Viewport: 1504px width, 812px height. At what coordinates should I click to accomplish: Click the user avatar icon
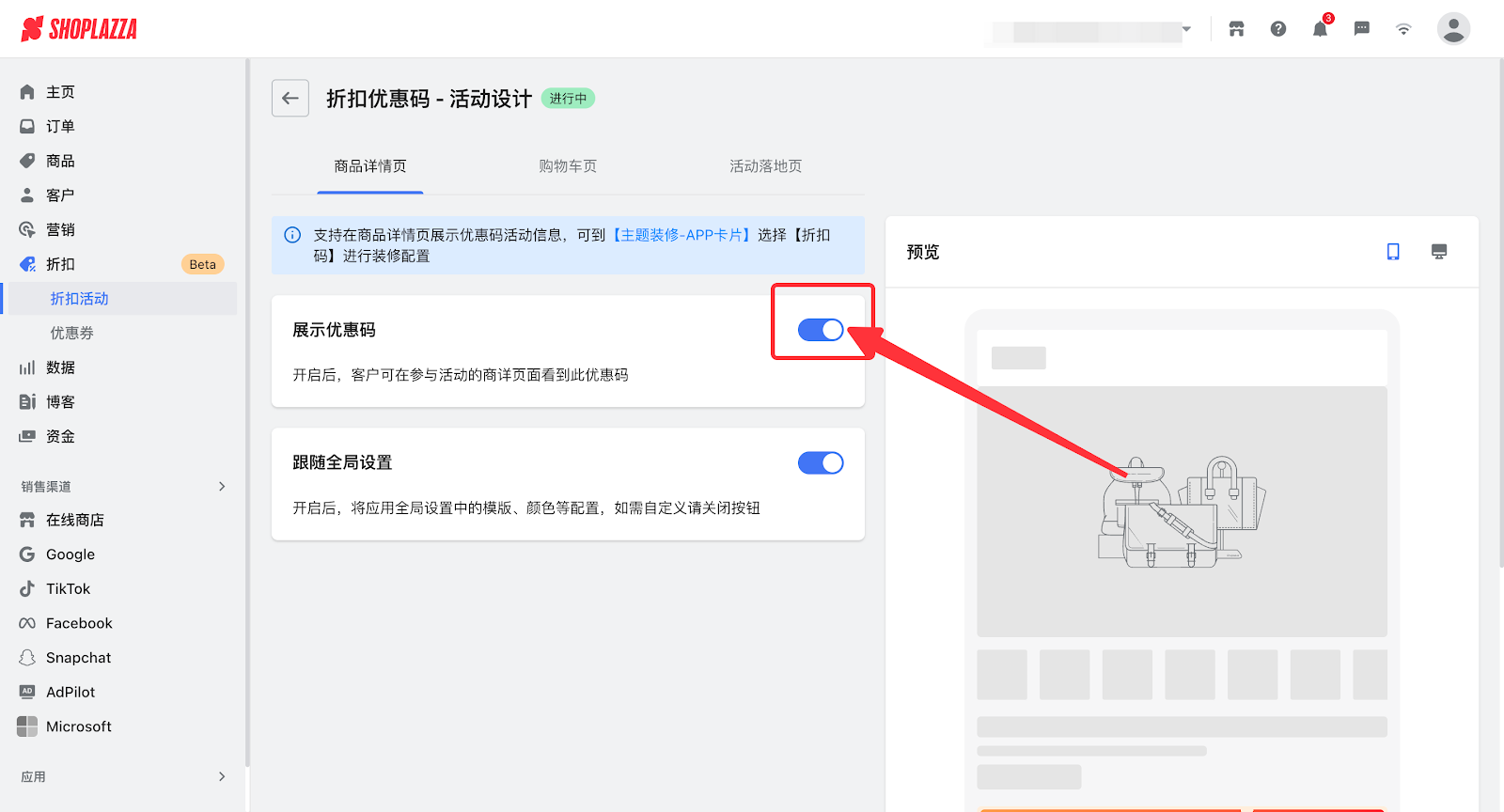(1452, 29)
